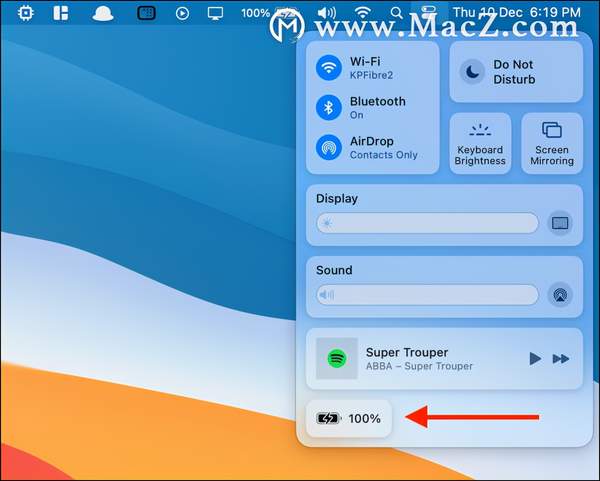Open Keyboard Brightness control
The height and width of the screenshot is (481, 600).
click(x=480, y=144)
